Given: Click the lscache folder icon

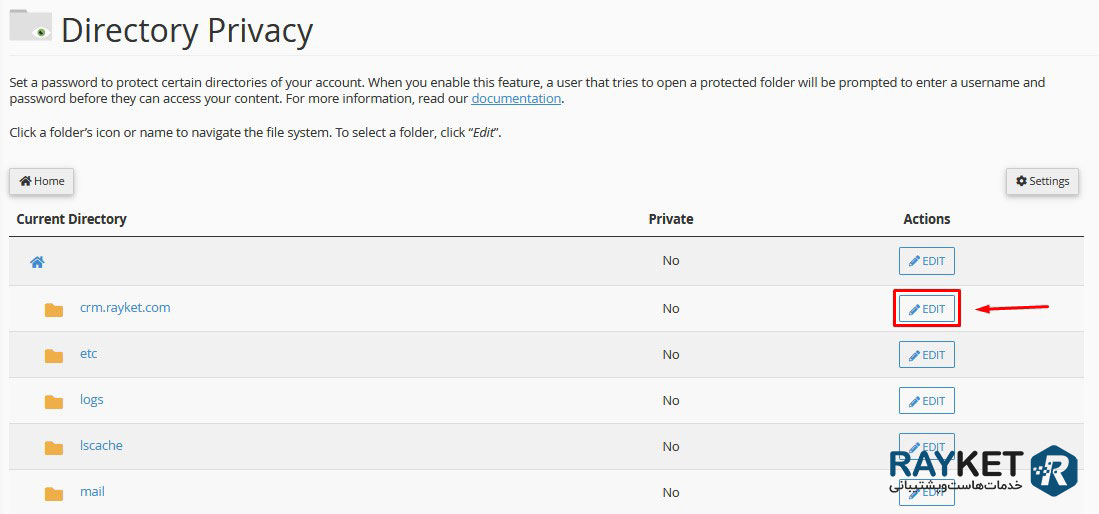Looking at the screenshot, I should [x=54, y=447].
